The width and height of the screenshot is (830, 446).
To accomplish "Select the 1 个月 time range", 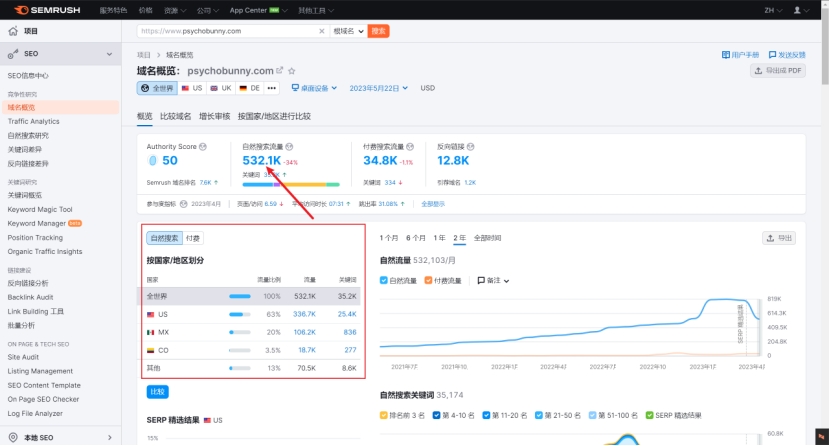I will point(389,238).
